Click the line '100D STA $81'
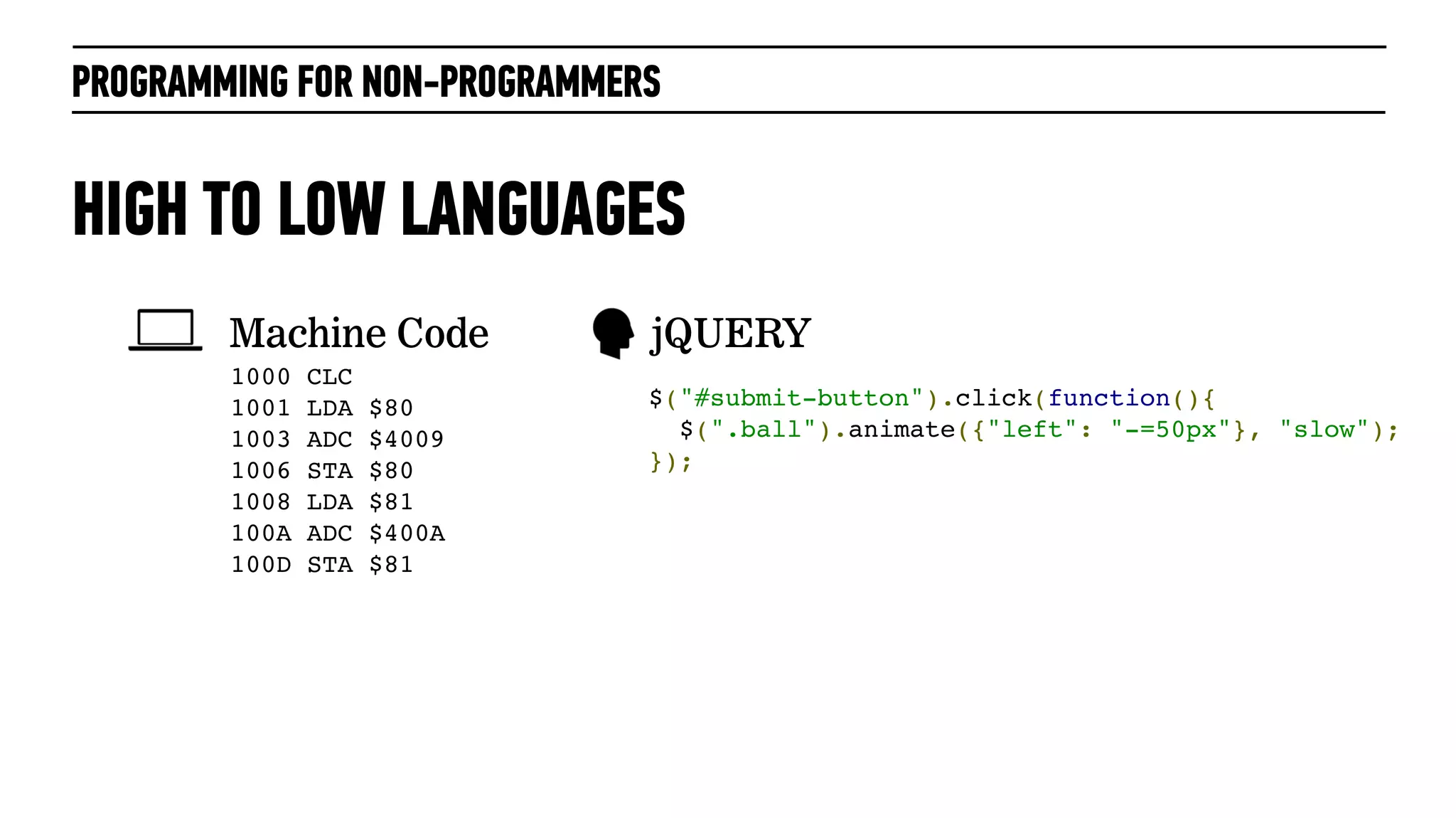Viewport: 1456px width, 818px height. (322, 565)
